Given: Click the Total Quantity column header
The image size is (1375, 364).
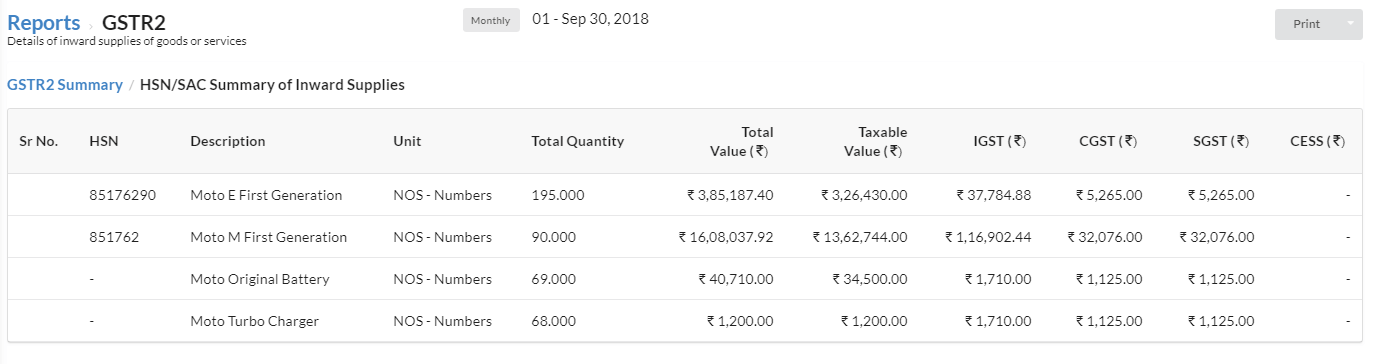Looking at the screenshot, I should 577,141.
